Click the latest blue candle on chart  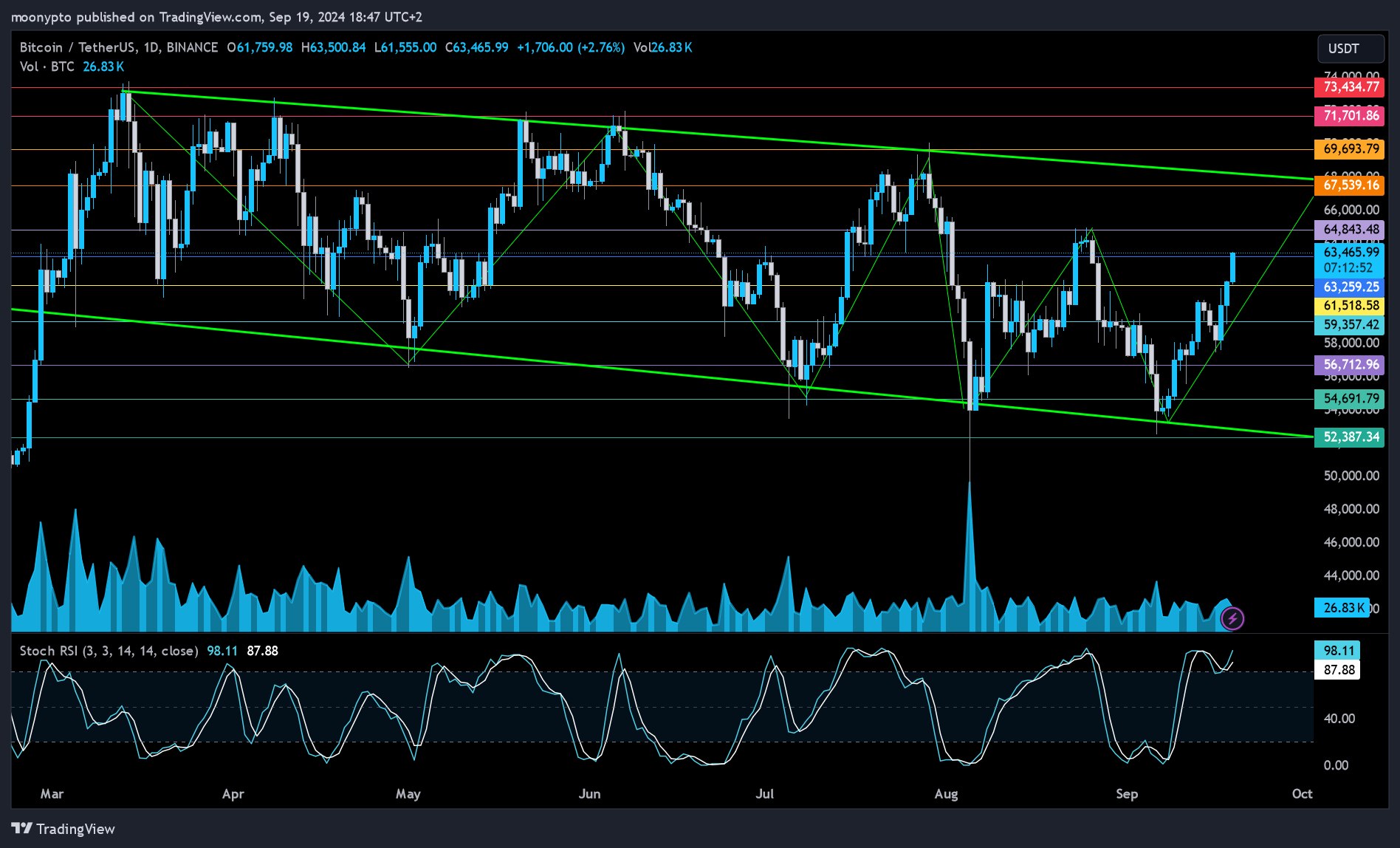(x=1232, y=267)
